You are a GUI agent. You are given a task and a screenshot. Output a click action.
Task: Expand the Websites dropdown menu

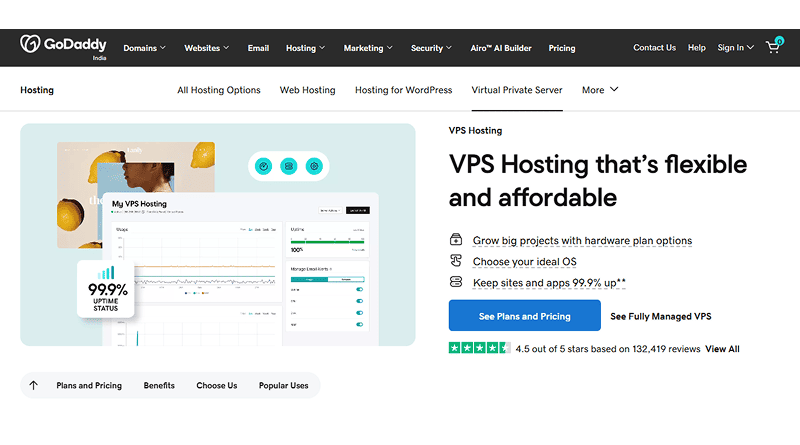207,48
